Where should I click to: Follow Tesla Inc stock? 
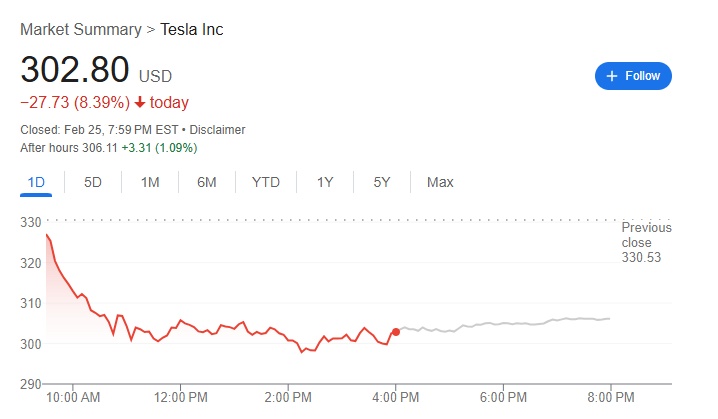(633, 76)
